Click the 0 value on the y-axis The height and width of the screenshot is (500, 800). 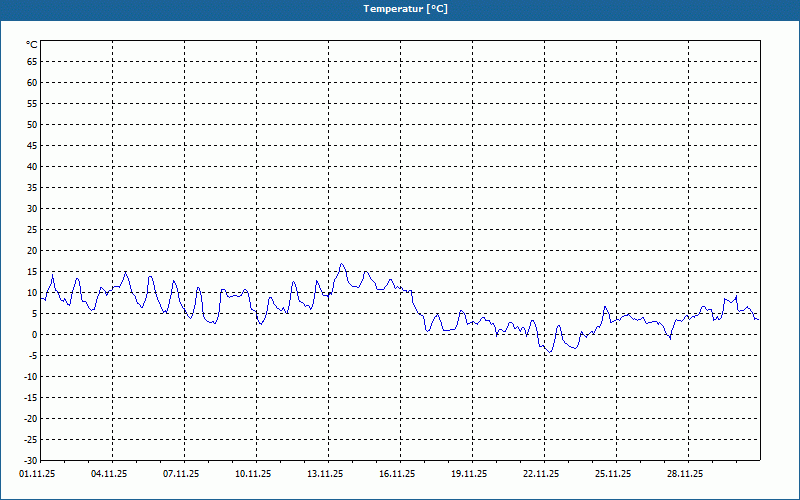[35, 335]
